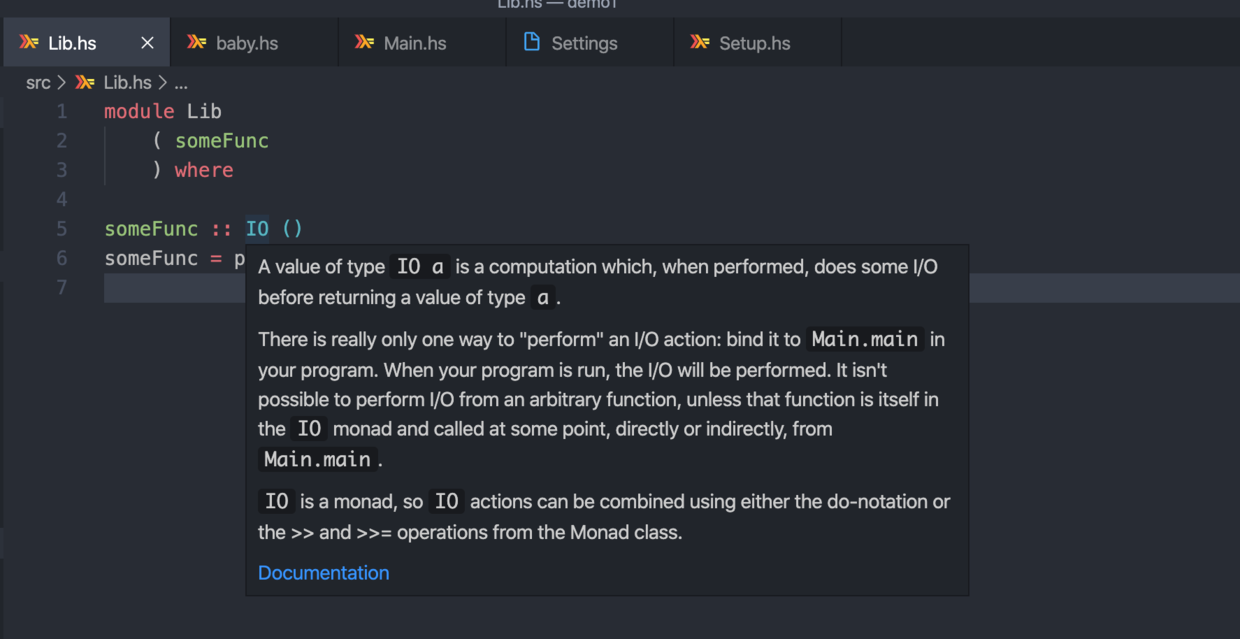Expand the breadcrumb ellipsis symbol list
The height and width of the screenshot is (639, 1240).
[180, 82]
